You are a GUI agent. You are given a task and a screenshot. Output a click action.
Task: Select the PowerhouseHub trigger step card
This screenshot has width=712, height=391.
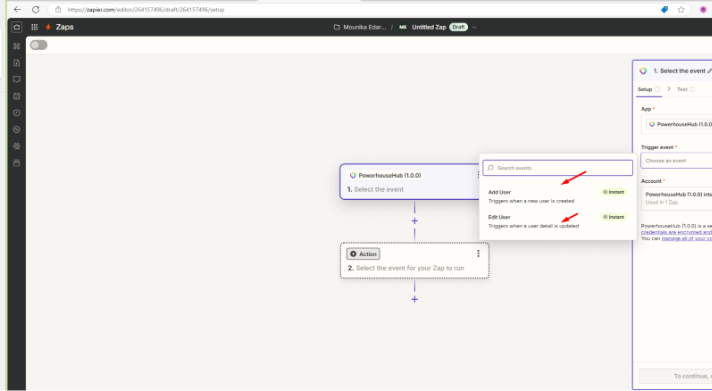410,182
